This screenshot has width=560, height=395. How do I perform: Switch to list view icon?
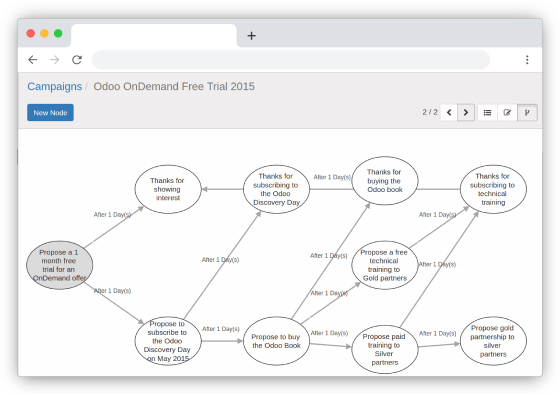487,112
